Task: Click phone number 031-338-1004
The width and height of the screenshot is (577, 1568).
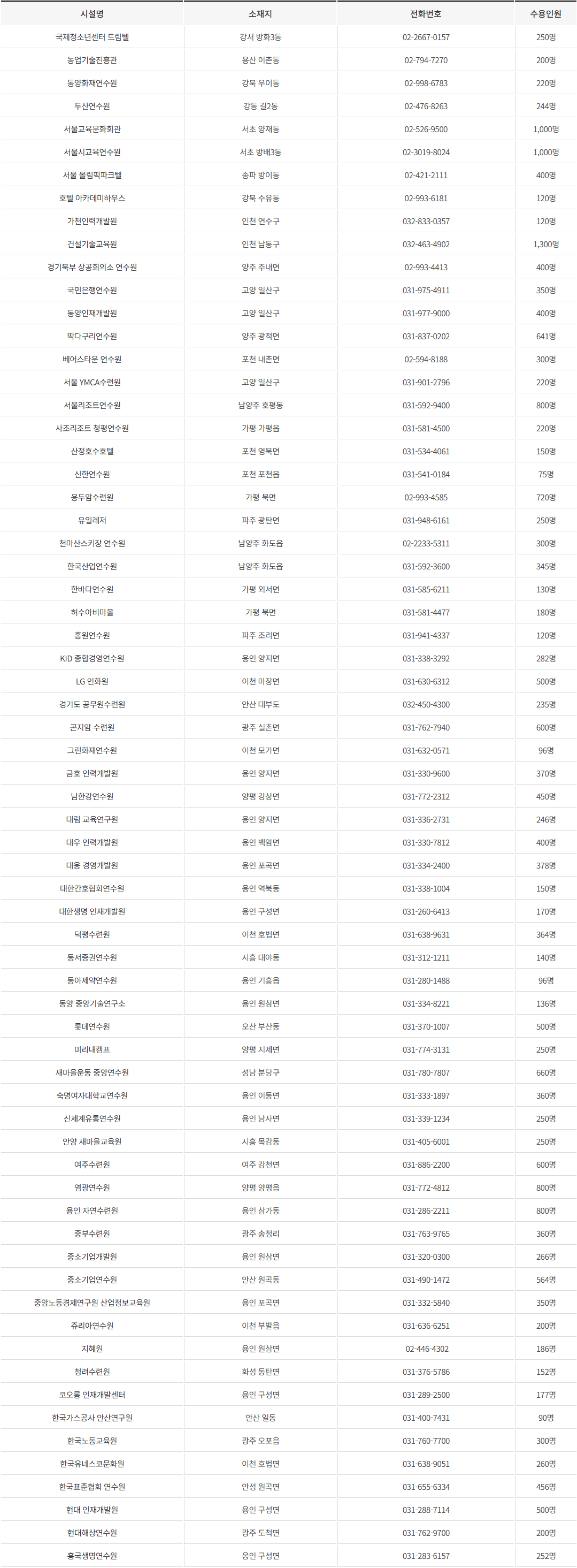Action: click(426, 889)
